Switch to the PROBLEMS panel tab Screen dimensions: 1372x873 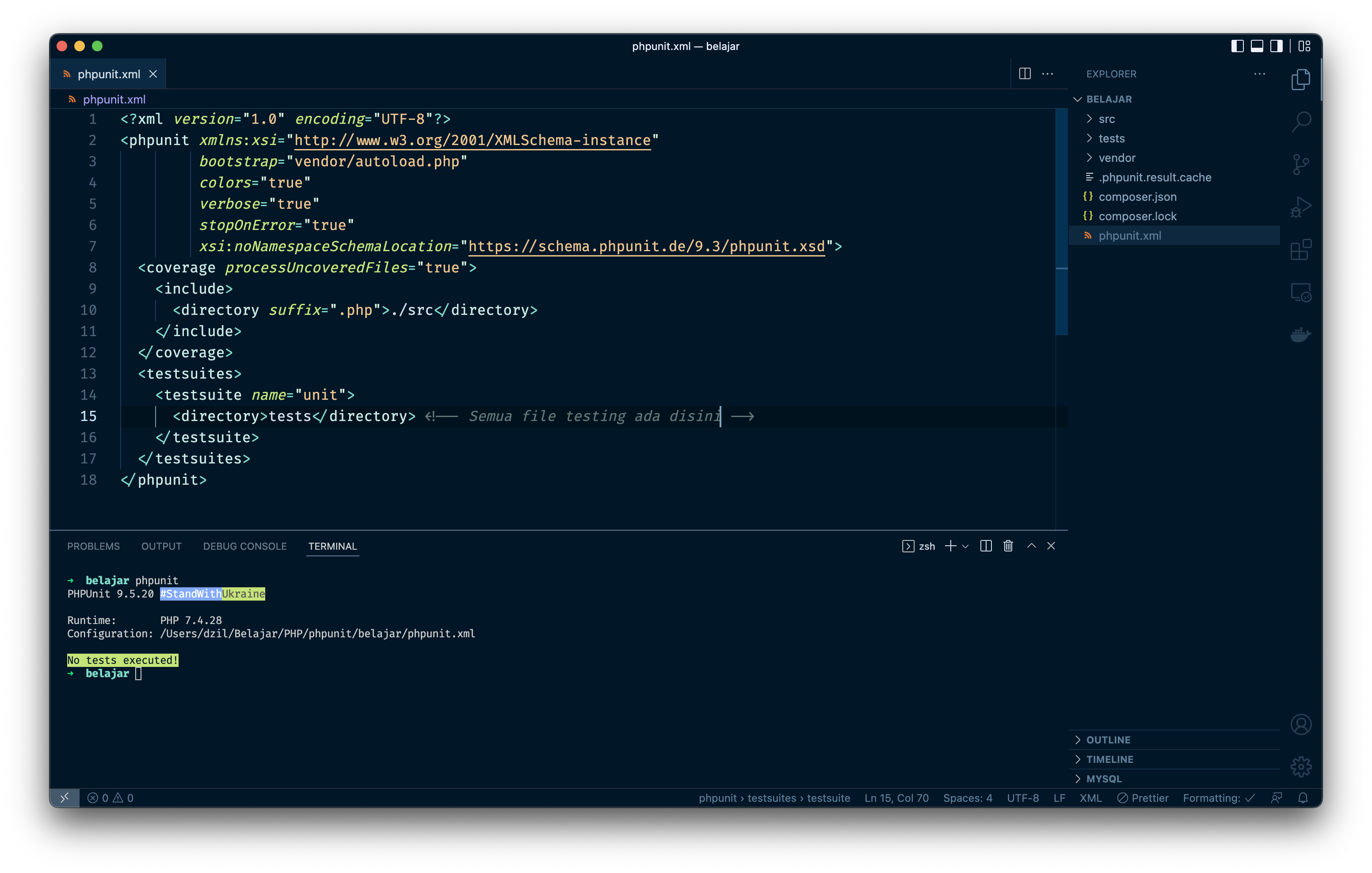click(93, 546)
